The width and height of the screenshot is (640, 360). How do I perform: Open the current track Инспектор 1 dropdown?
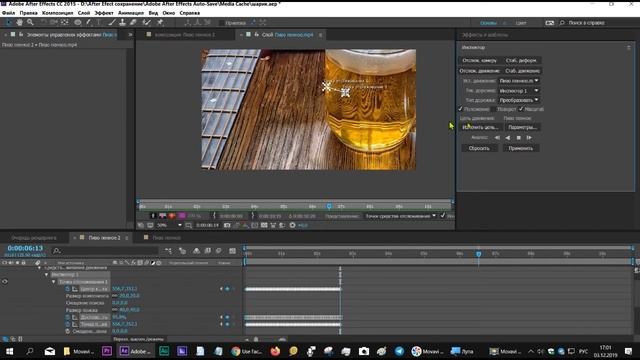(x=519, y=91)
